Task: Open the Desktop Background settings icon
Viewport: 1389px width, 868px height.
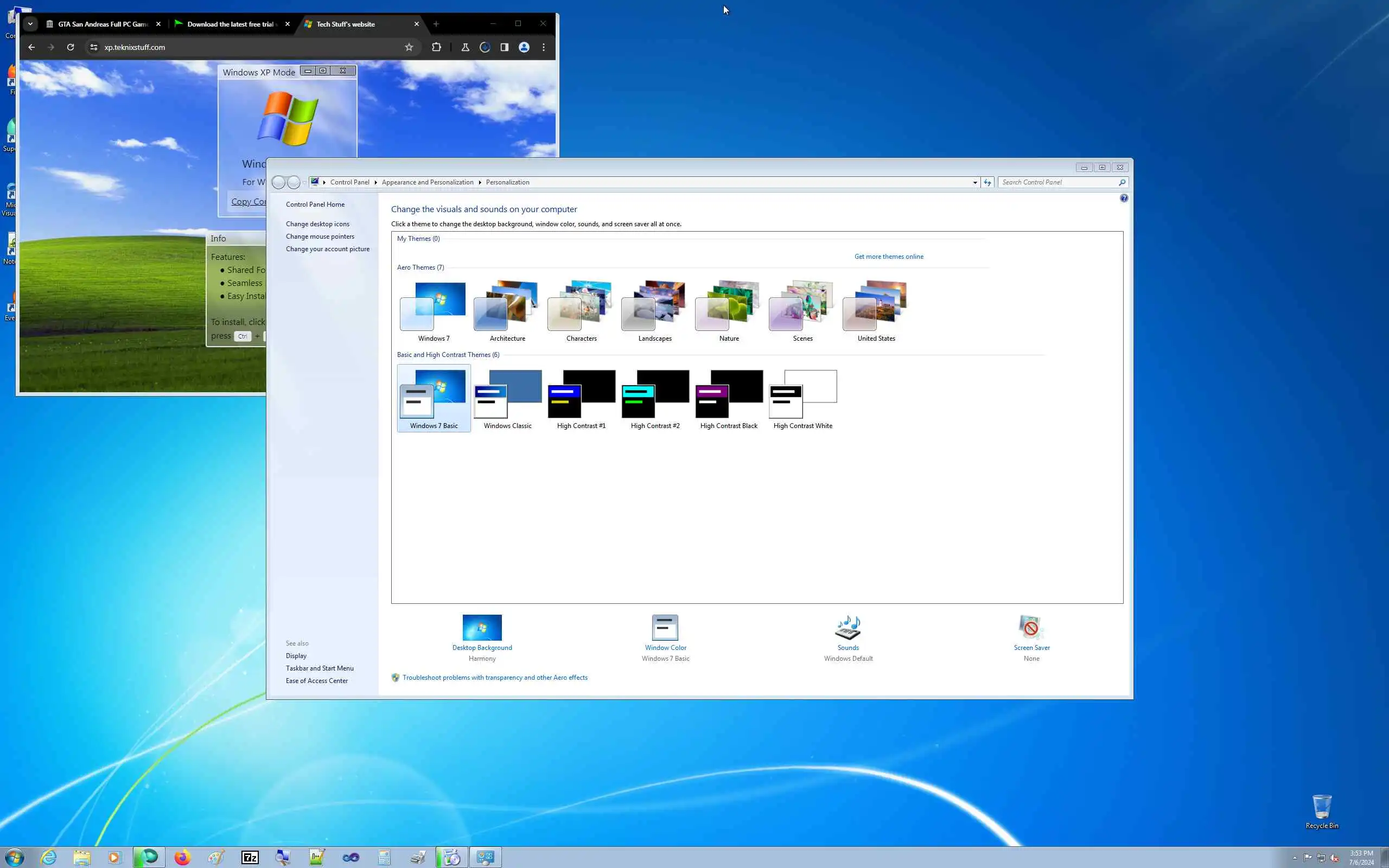Action: (482, 628)
